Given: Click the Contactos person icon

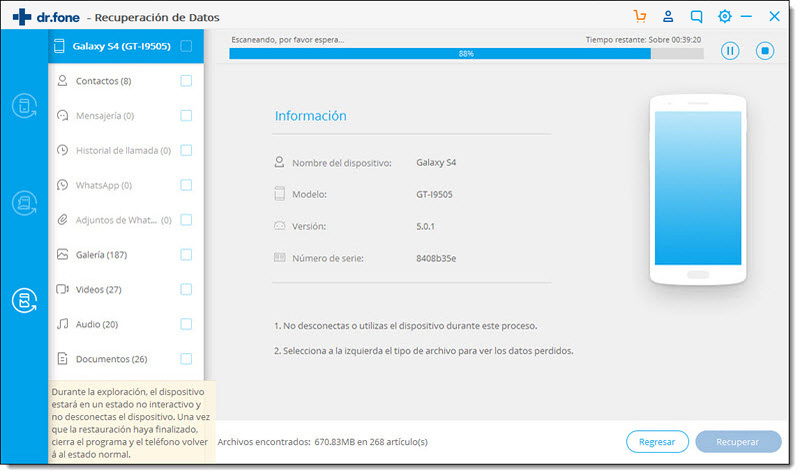Looking at the screenshot, I should pyautogui.click(x=62, y=81).
